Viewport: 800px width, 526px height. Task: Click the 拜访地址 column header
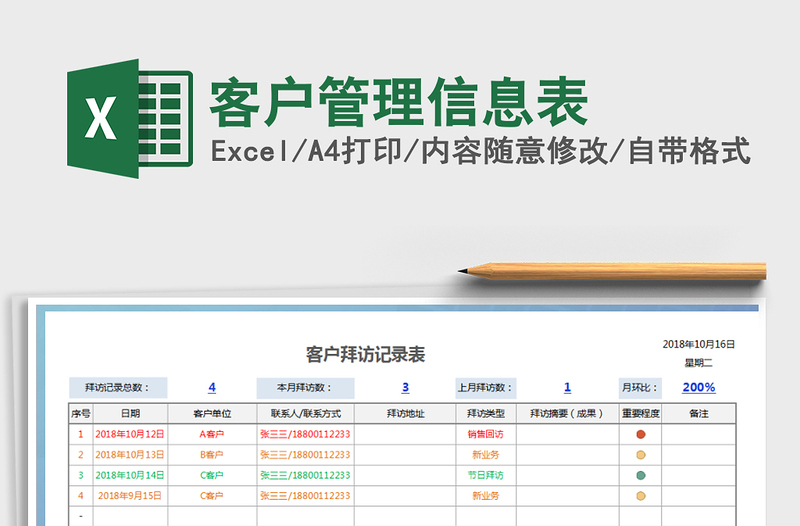(x=405, y=413)
